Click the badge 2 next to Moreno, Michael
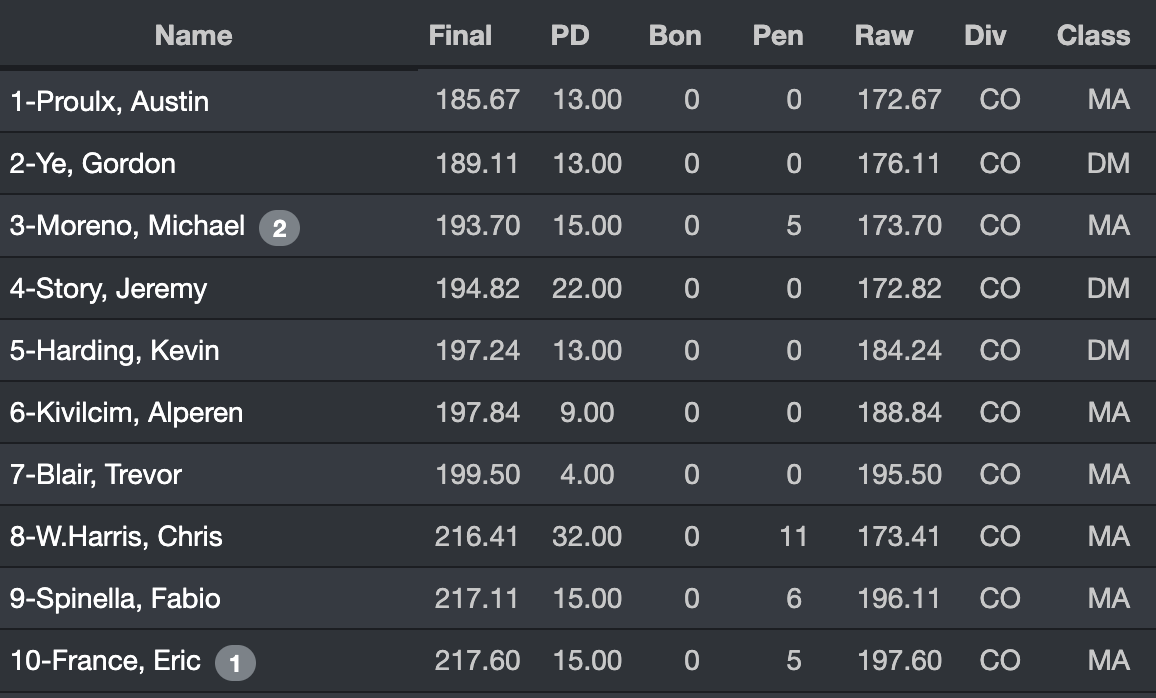Image resolution: width=1156 pixels, height=698 pixels. click(x=279, y=228)
